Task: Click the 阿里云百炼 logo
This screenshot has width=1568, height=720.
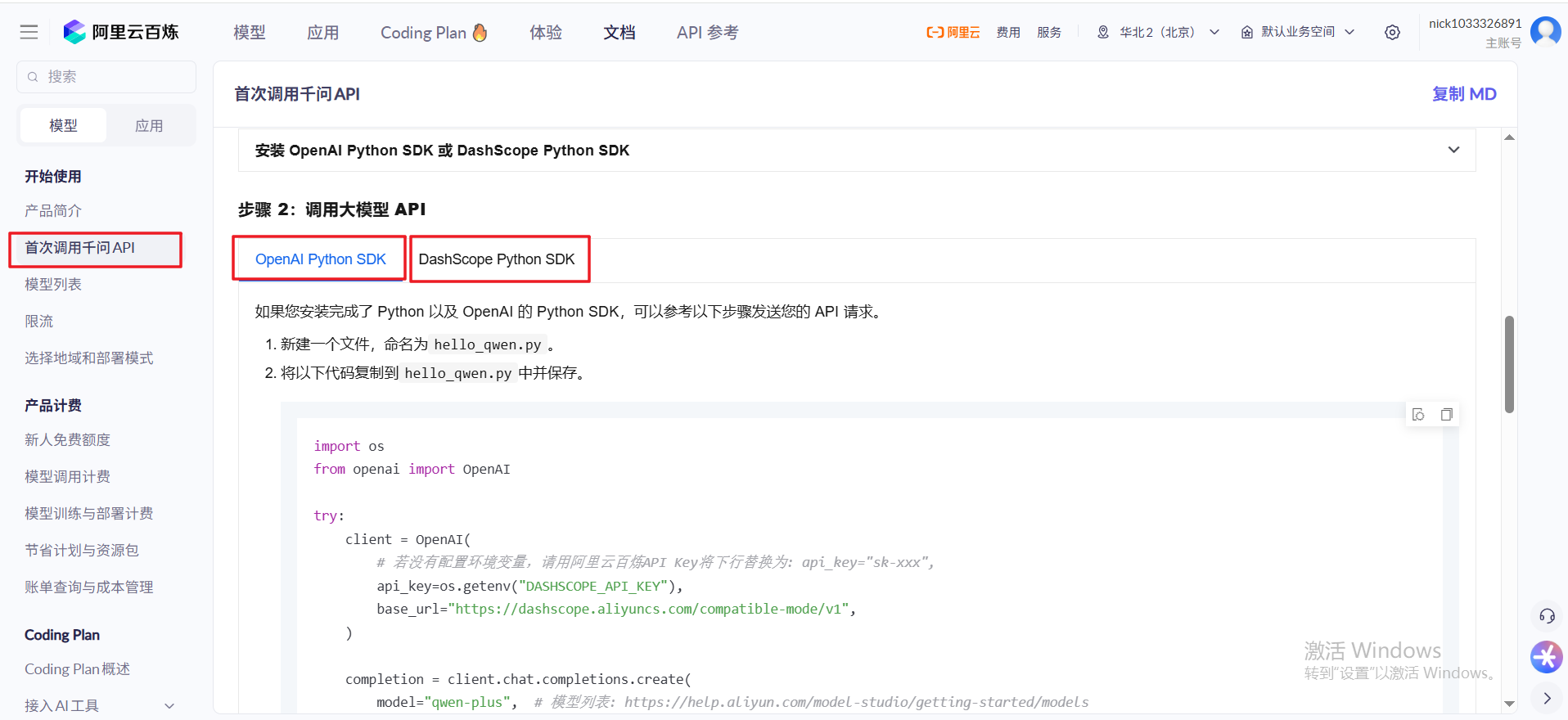Action: pos(121,32)
